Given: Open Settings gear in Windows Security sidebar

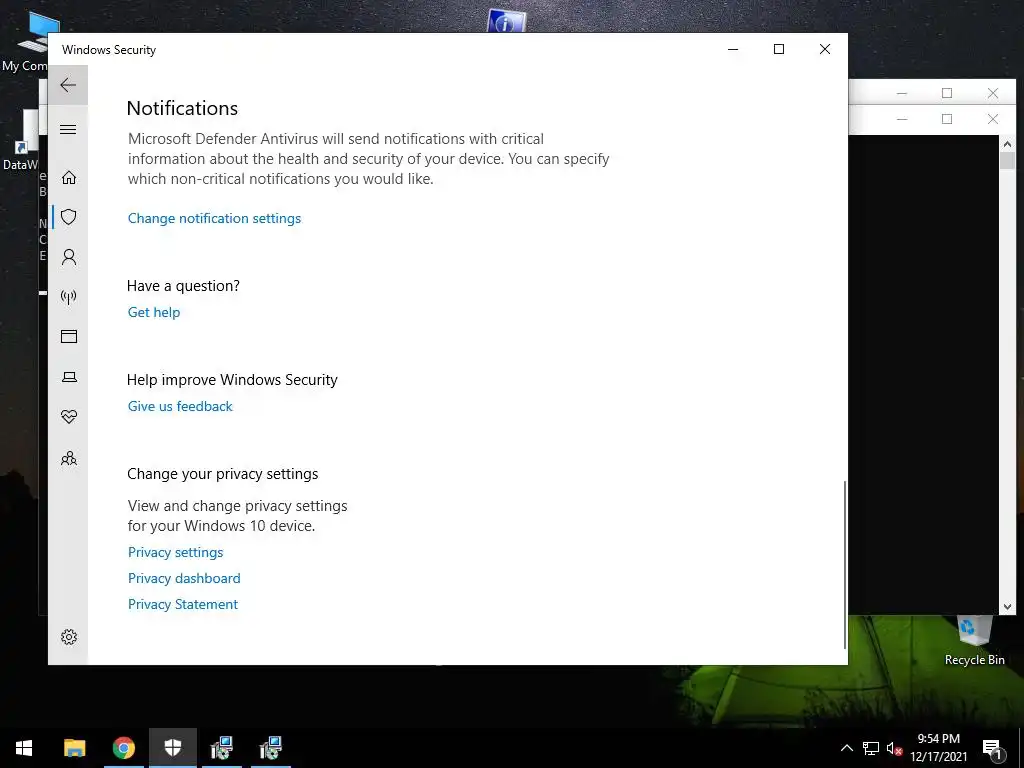Looking at the screenshot, I should pyautogui.click(x=69, y=637).
